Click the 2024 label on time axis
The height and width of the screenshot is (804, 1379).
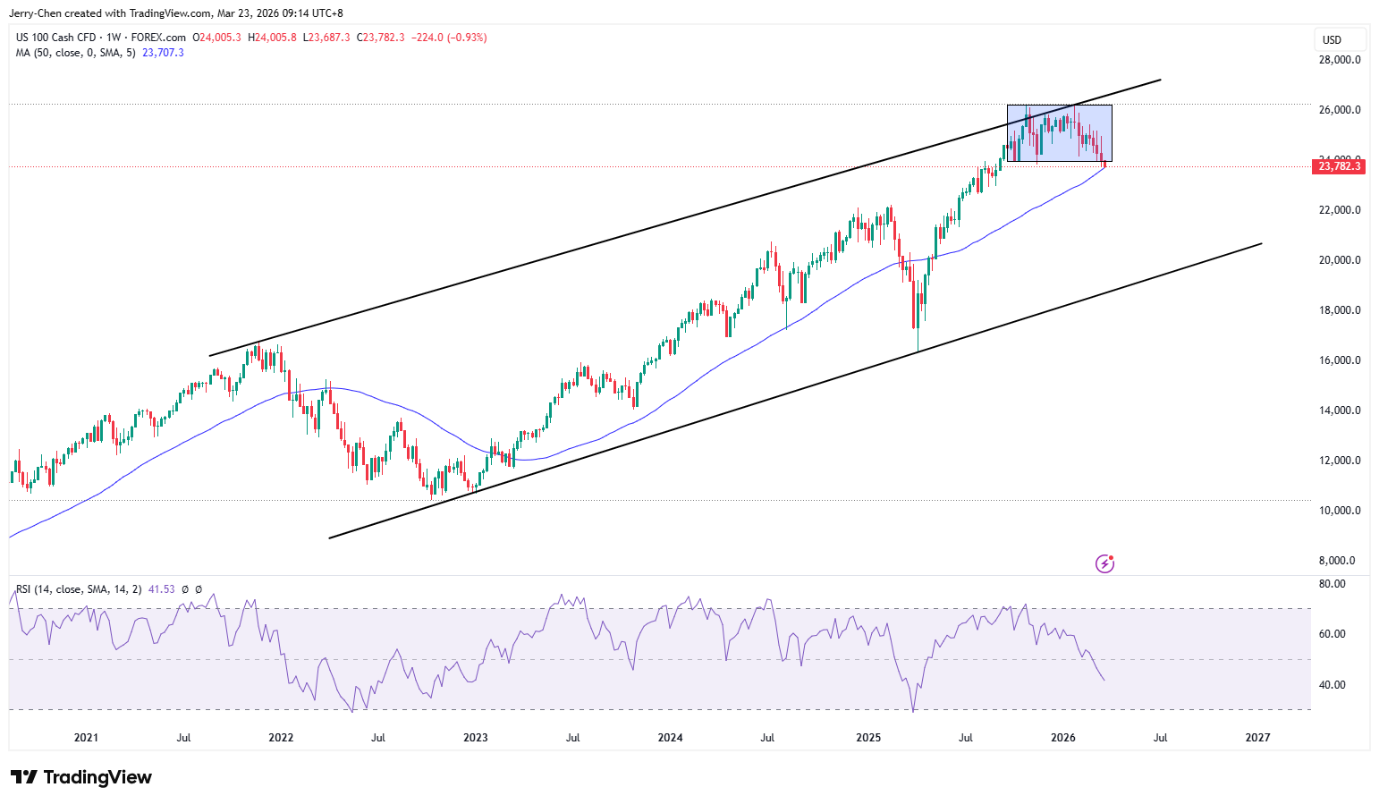(670, 738)
